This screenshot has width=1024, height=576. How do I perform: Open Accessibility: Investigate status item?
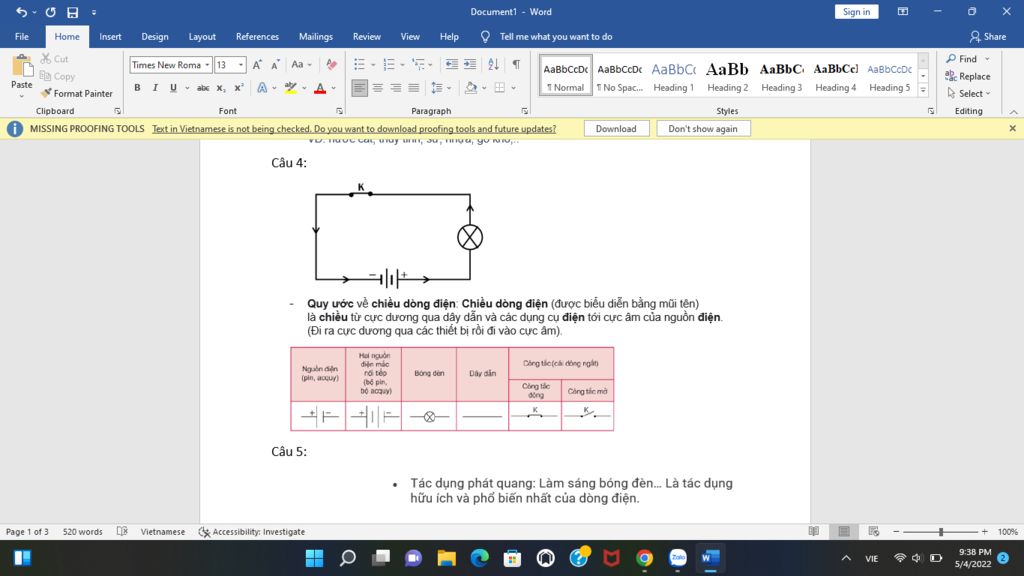tap(252, 532)
